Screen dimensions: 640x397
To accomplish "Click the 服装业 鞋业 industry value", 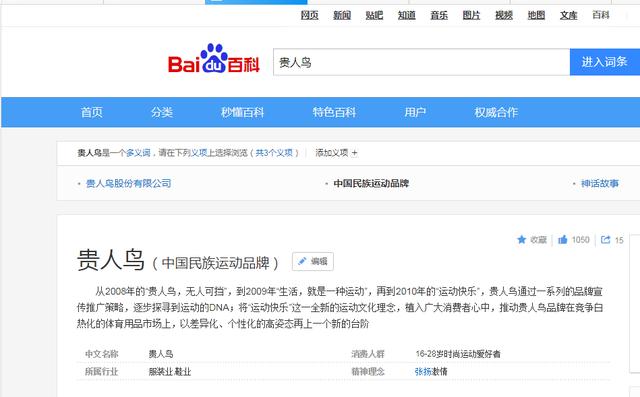I will tap(169, 372).
